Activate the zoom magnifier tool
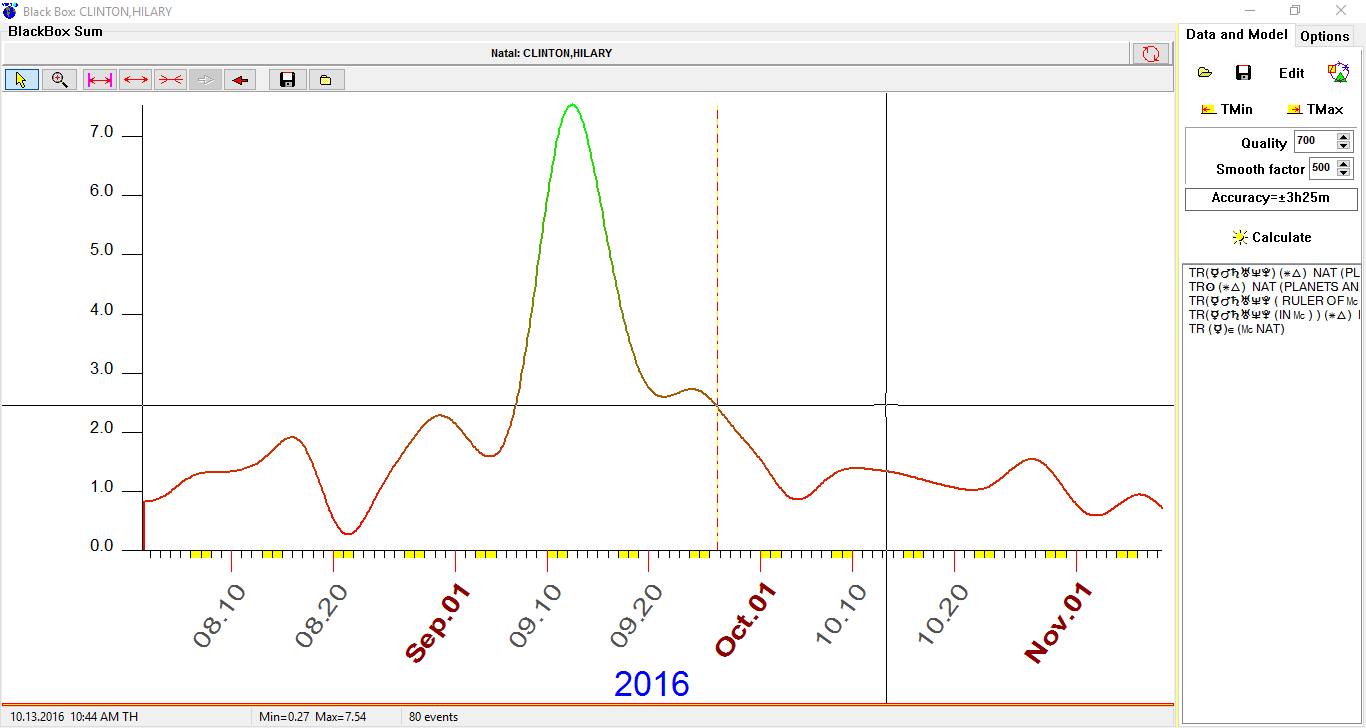The image size is (1366, 728). pyautogui.click(x=59, y=80)
